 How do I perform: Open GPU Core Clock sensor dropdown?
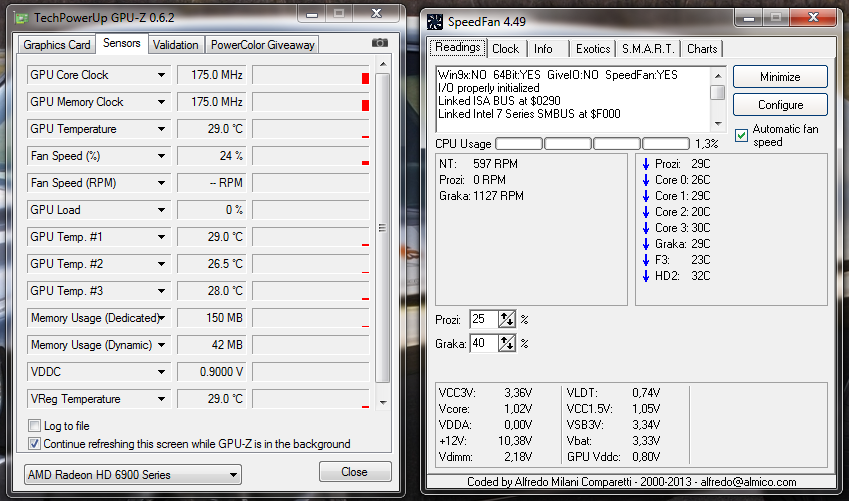click(161, 75)
